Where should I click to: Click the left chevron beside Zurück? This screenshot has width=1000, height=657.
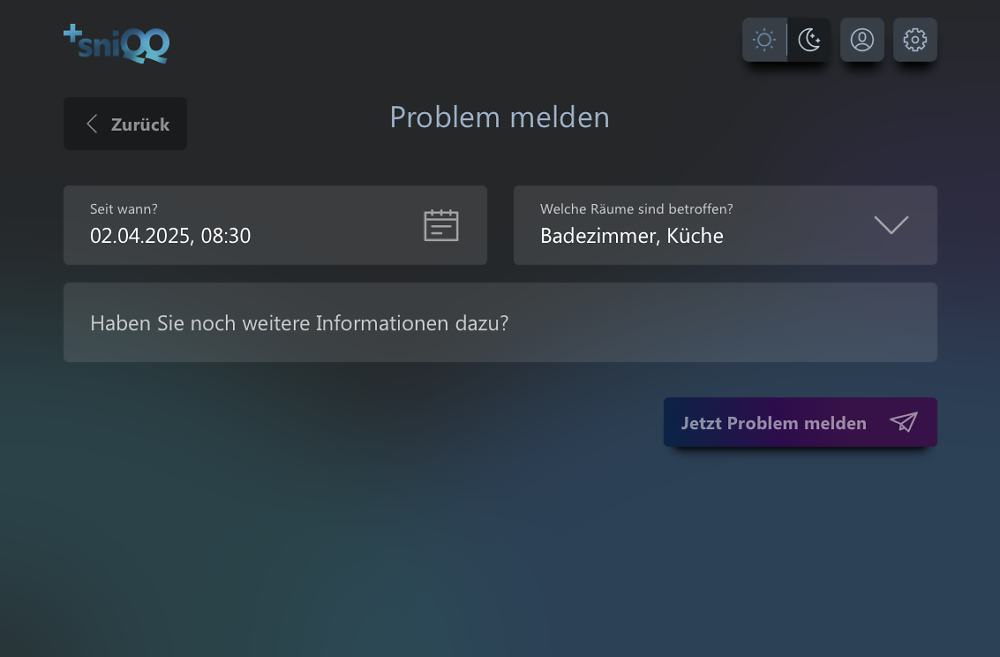pos(92,124)
